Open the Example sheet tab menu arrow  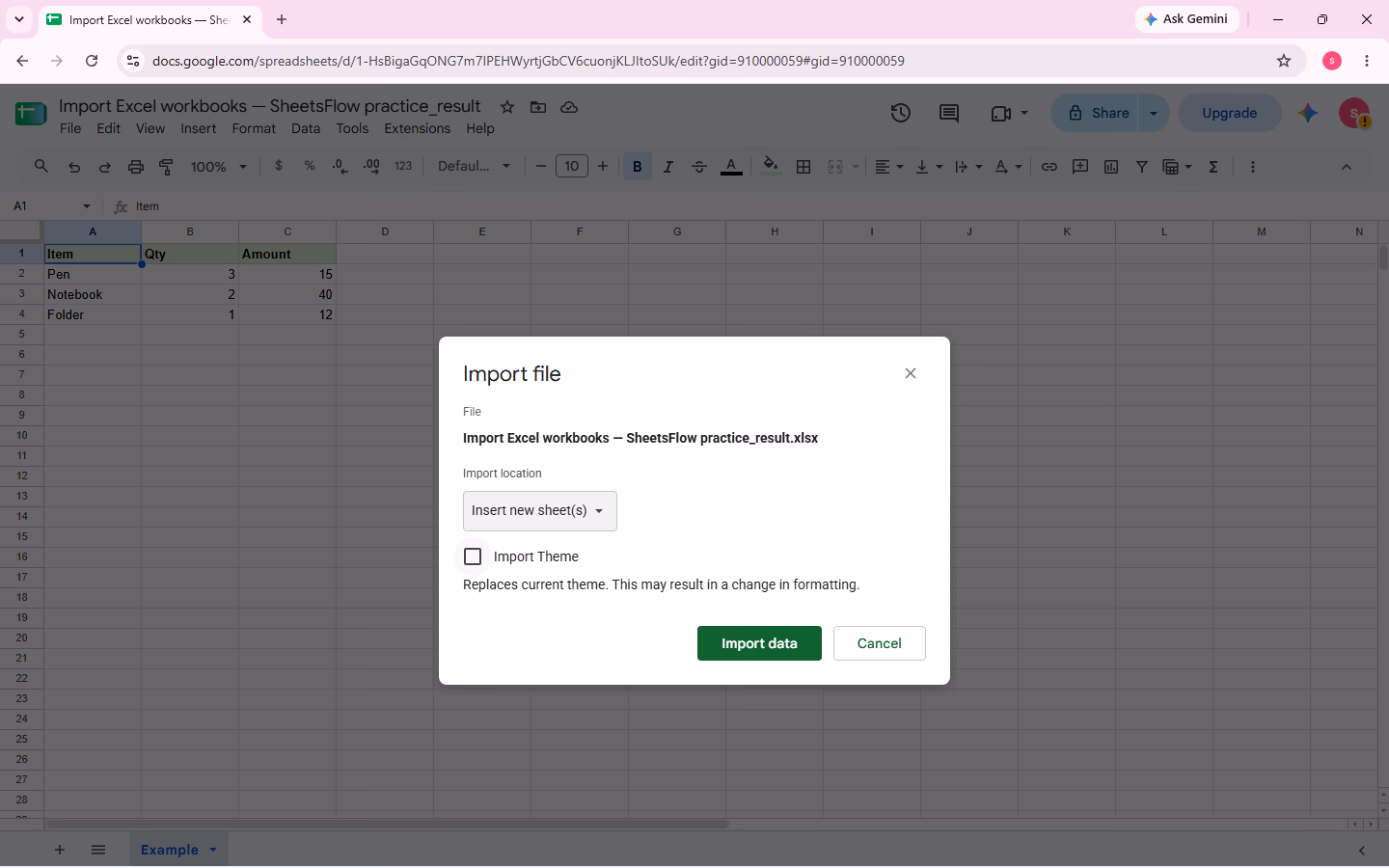pyautogui.click(x=213, y=850)
